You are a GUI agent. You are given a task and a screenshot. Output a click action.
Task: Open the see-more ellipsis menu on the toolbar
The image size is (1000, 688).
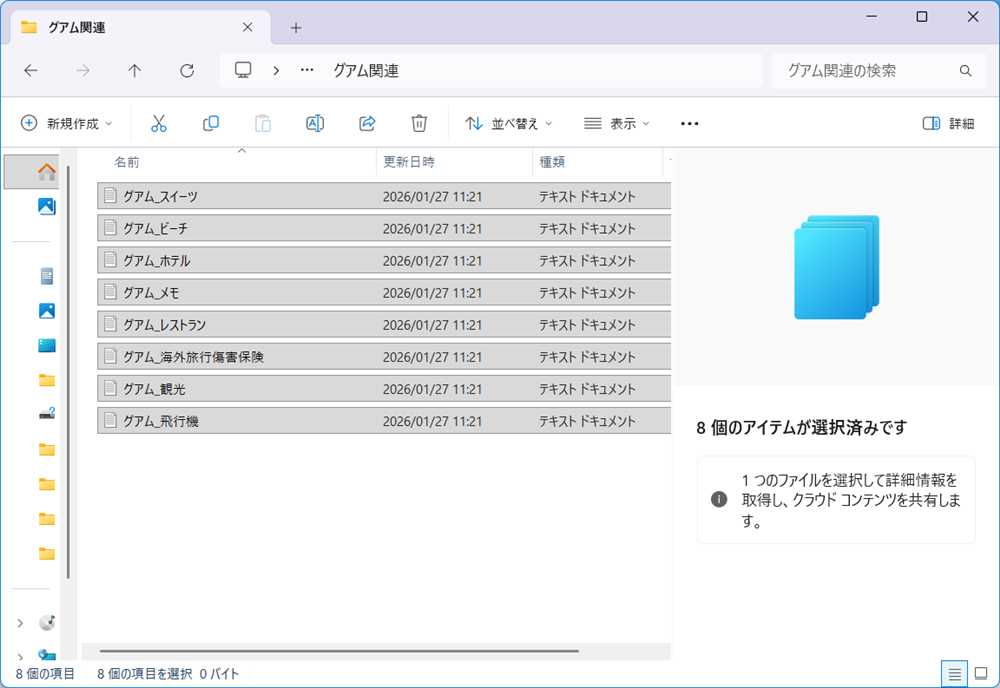(x=689, y=123)
